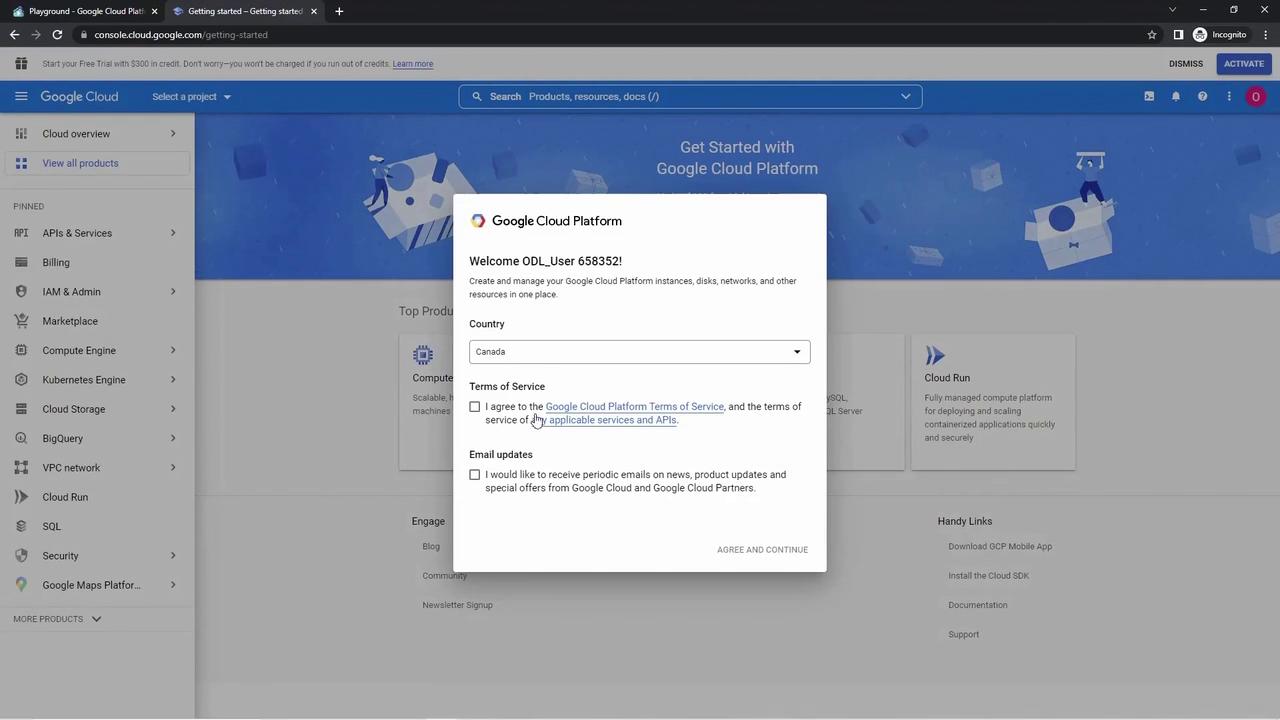Click the BigQuery magnifier icon

click(21, 438)
